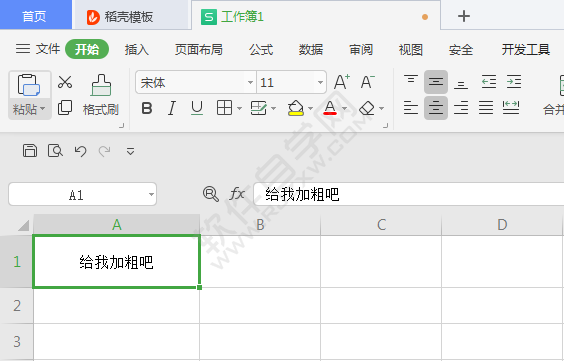Copy selection with the copy icon

click(65, 108)
